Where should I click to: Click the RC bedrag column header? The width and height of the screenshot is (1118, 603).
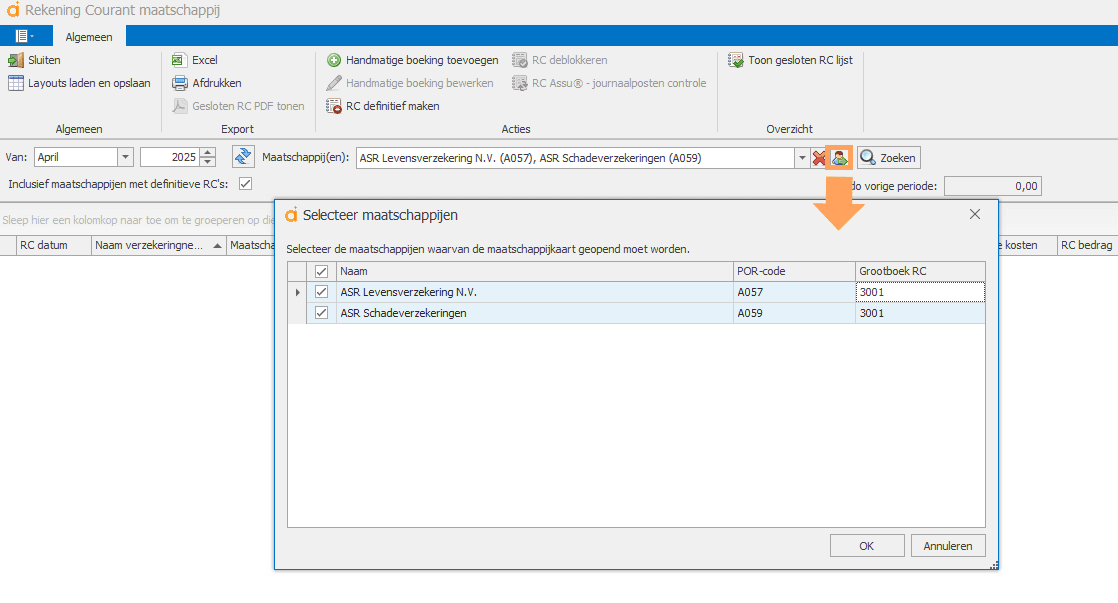1087,245
